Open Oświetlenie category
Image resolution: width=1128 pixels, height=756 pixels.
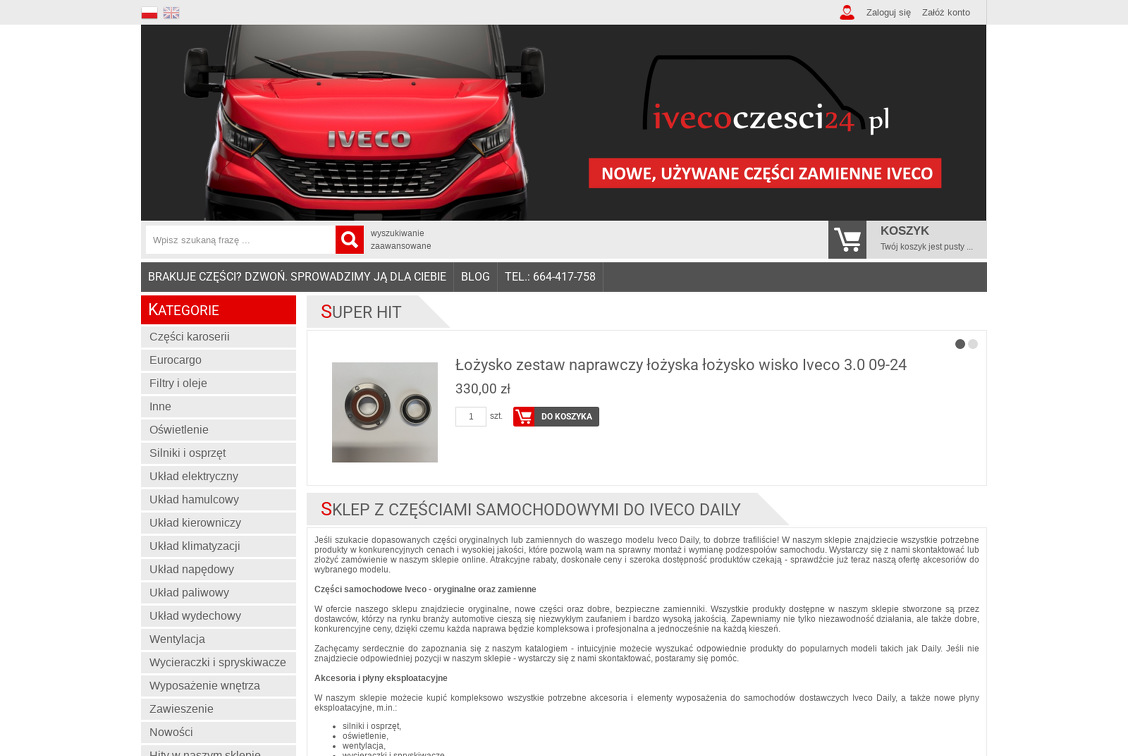(x=218, y=429)
